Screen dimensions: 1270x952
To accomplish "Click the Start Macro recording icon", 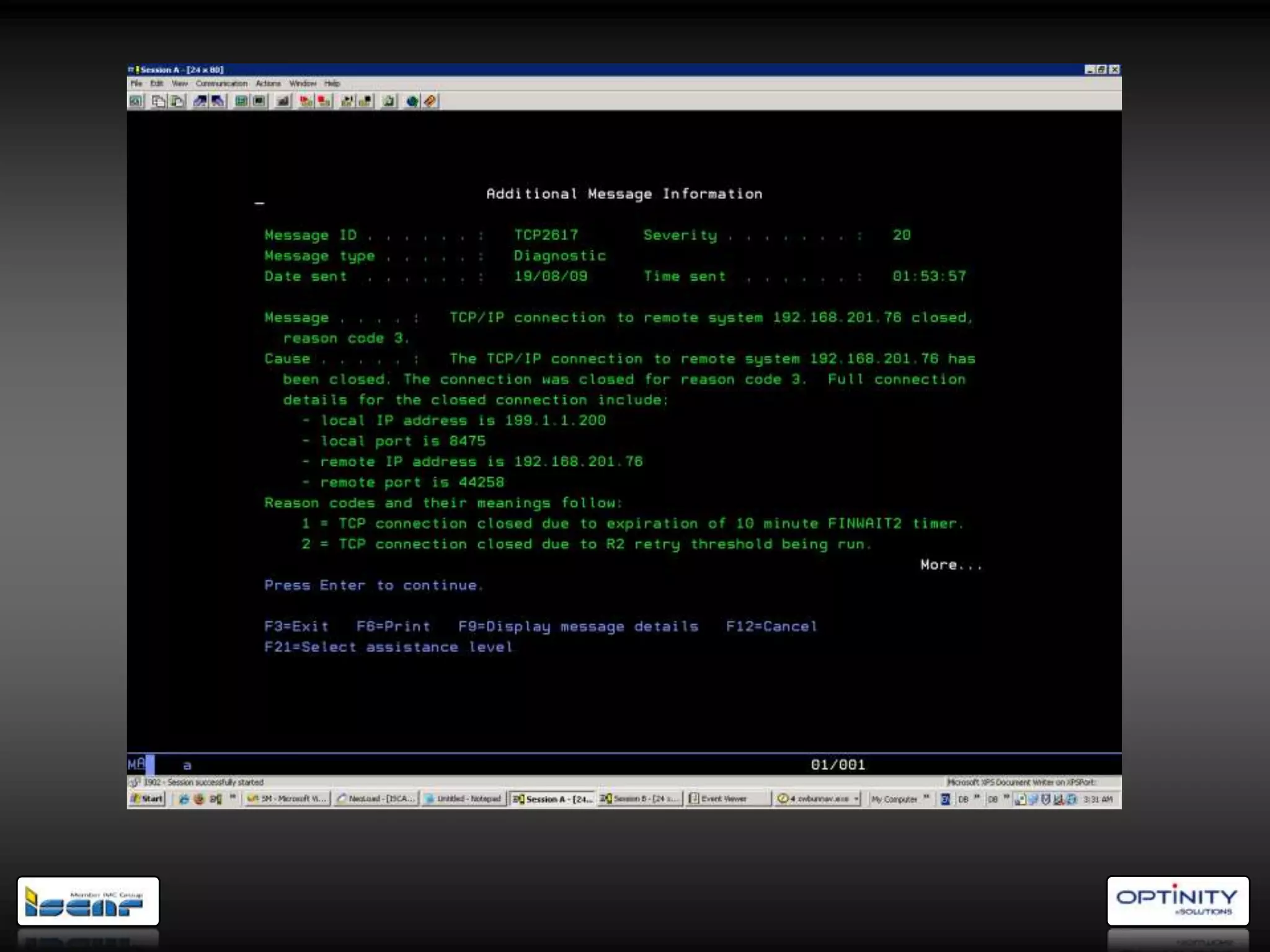I will click(306, 101).
